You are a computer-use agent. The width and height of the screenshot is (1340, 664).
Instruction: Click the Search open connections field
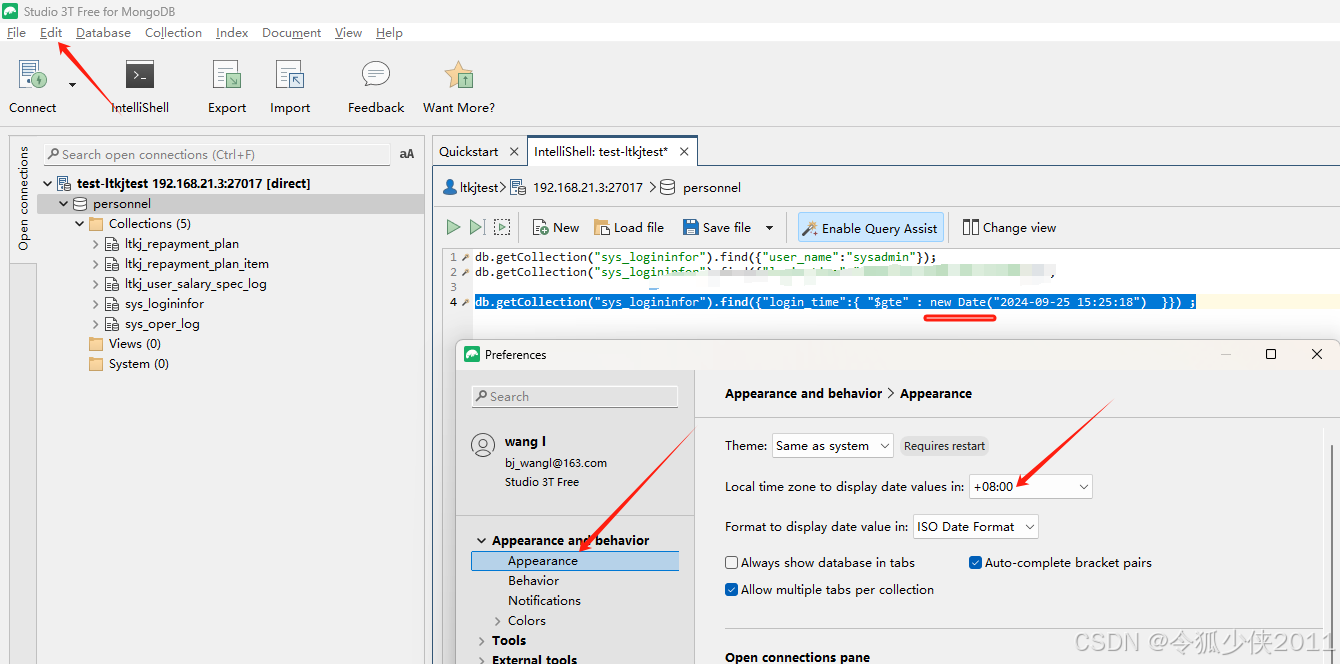217,154
